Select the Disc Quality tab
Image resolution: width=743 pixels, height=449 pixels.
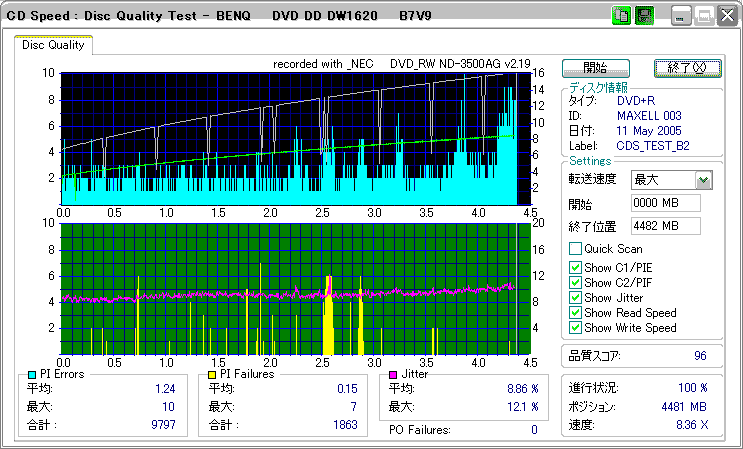click(54, 45)
